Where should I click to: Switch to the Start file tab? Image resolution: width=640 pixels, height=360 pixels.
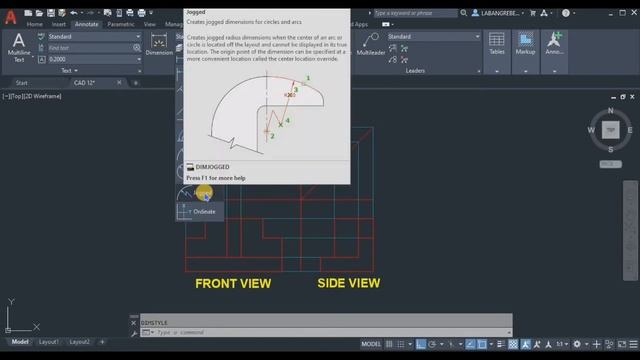coord(21,83)
